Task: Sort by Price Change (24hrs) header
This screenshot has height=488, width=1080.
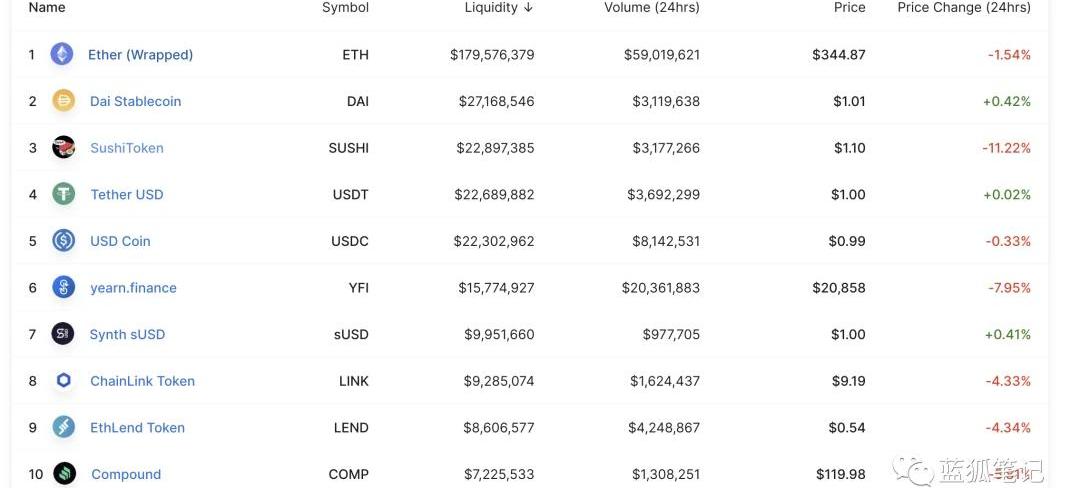Action: pyautogui.click(x=964, y=8)
